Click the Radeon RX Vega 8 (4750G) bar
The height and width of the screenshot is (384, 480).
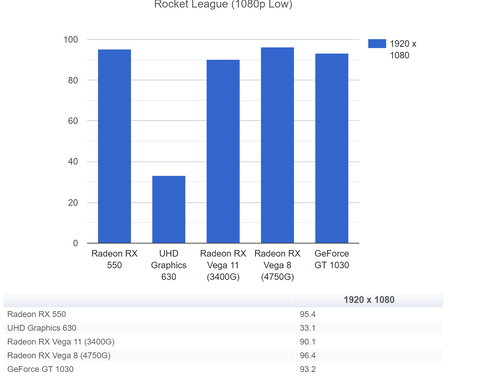pos(277,145)
